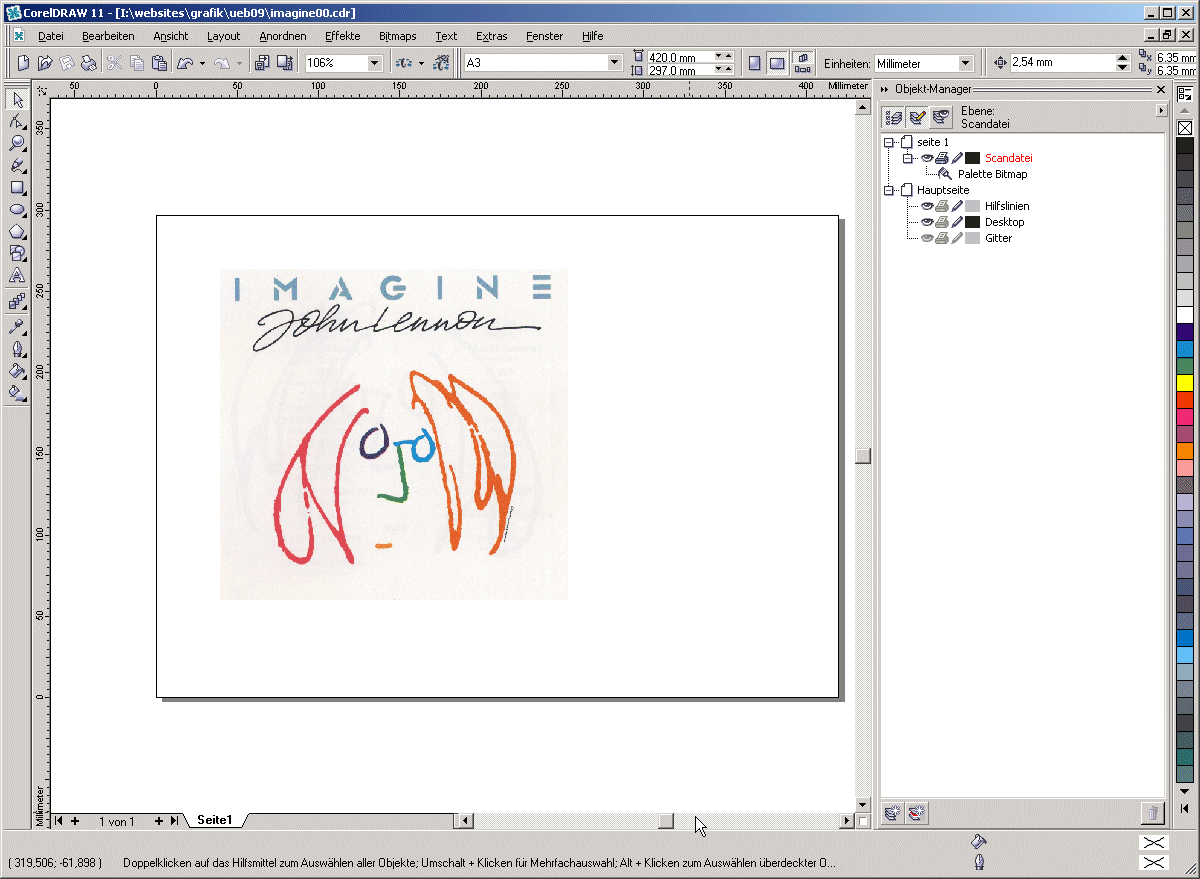Click the Paste clipboard icon
1200x879 pixels.
click(159, 63)
